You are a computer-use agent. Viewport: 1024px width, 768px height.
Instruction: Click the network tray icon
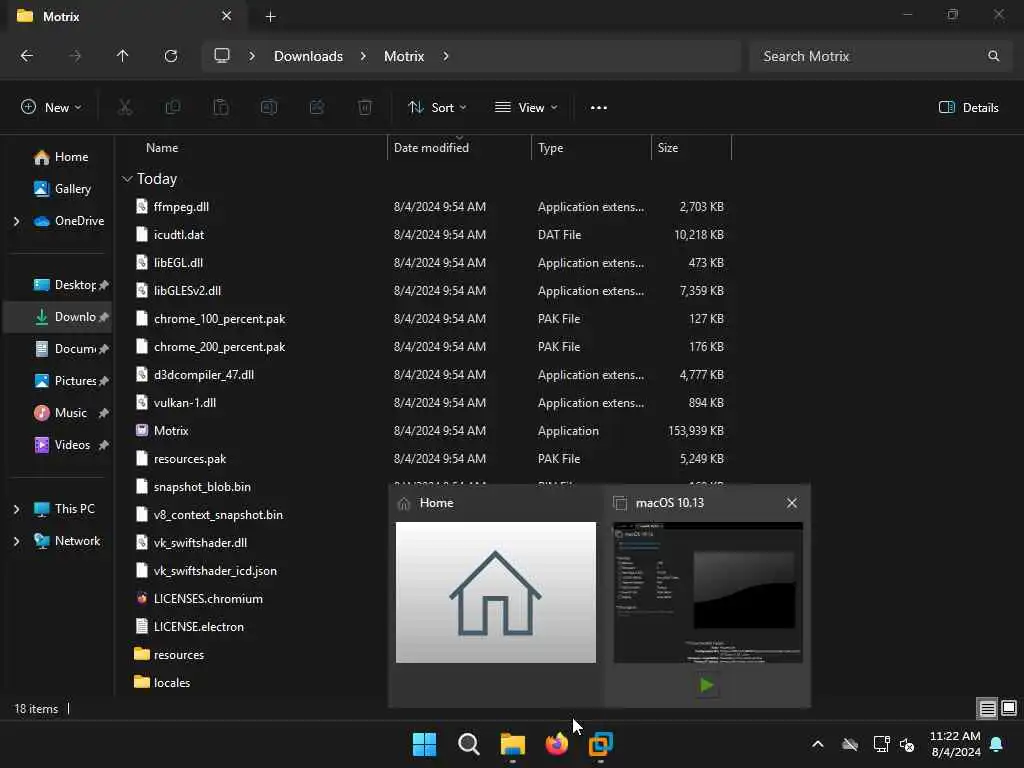click(881, 744)
